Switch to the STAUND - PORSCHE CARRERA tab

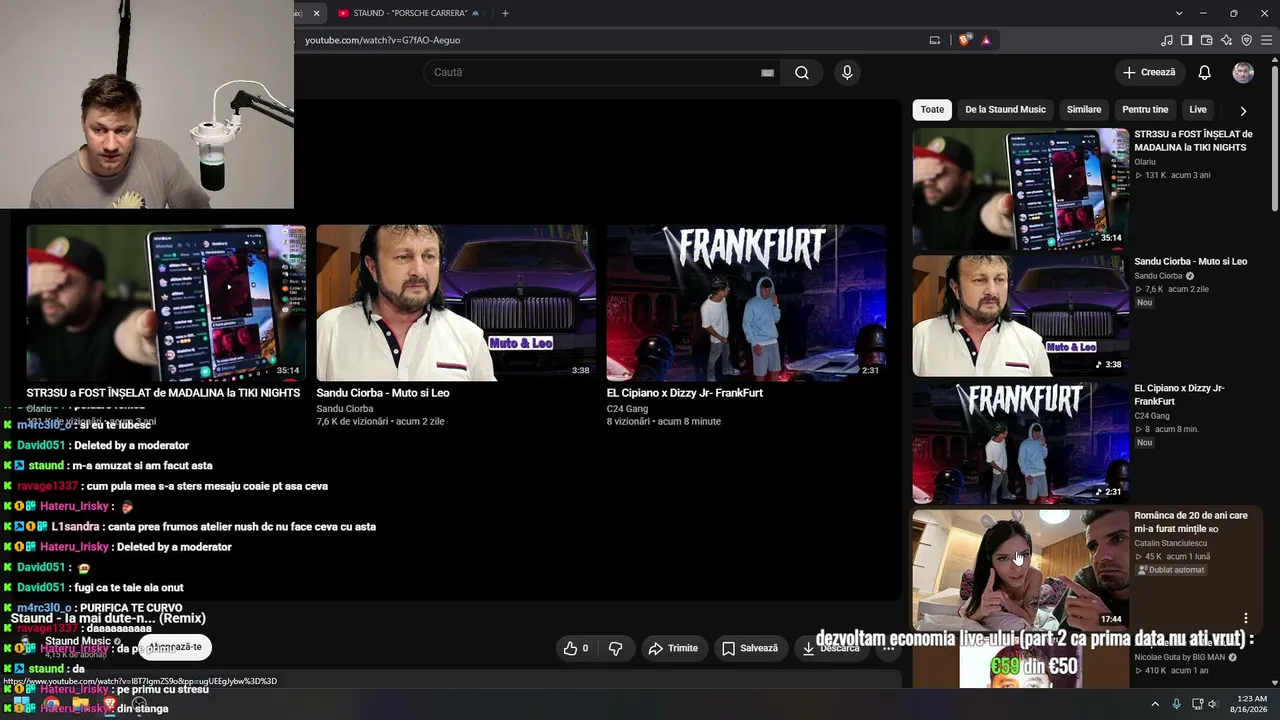tap(411, 13)
